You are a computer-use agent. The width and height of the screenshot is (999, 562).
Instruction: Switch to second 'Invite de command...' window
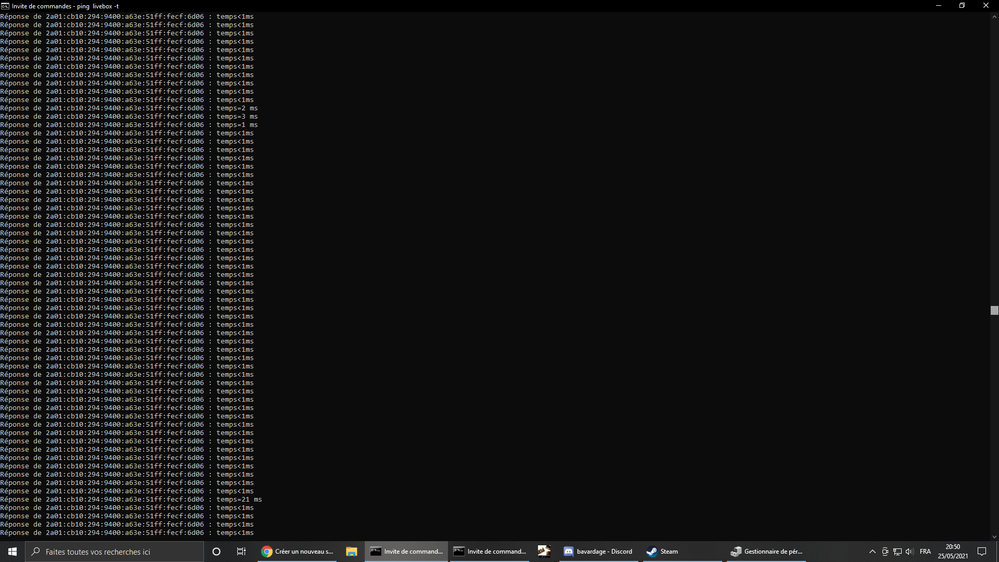click(489, 551)
